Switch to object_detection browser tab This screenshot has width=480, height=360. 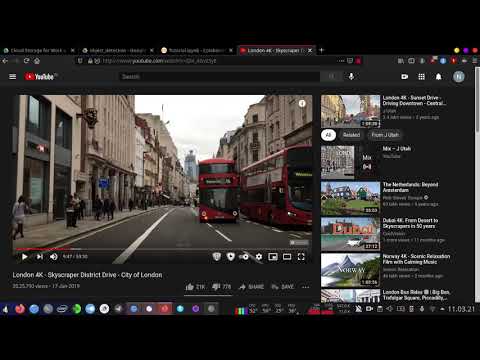click(x=118, y=50)
